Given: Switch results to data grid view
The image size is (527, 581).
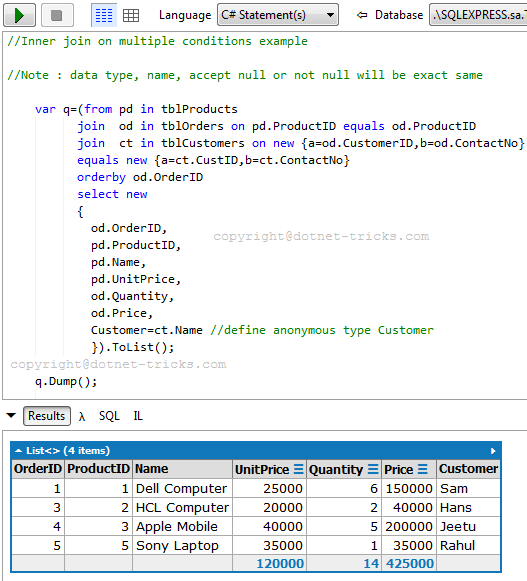Looking at the screenshot, I should (131, 15).
